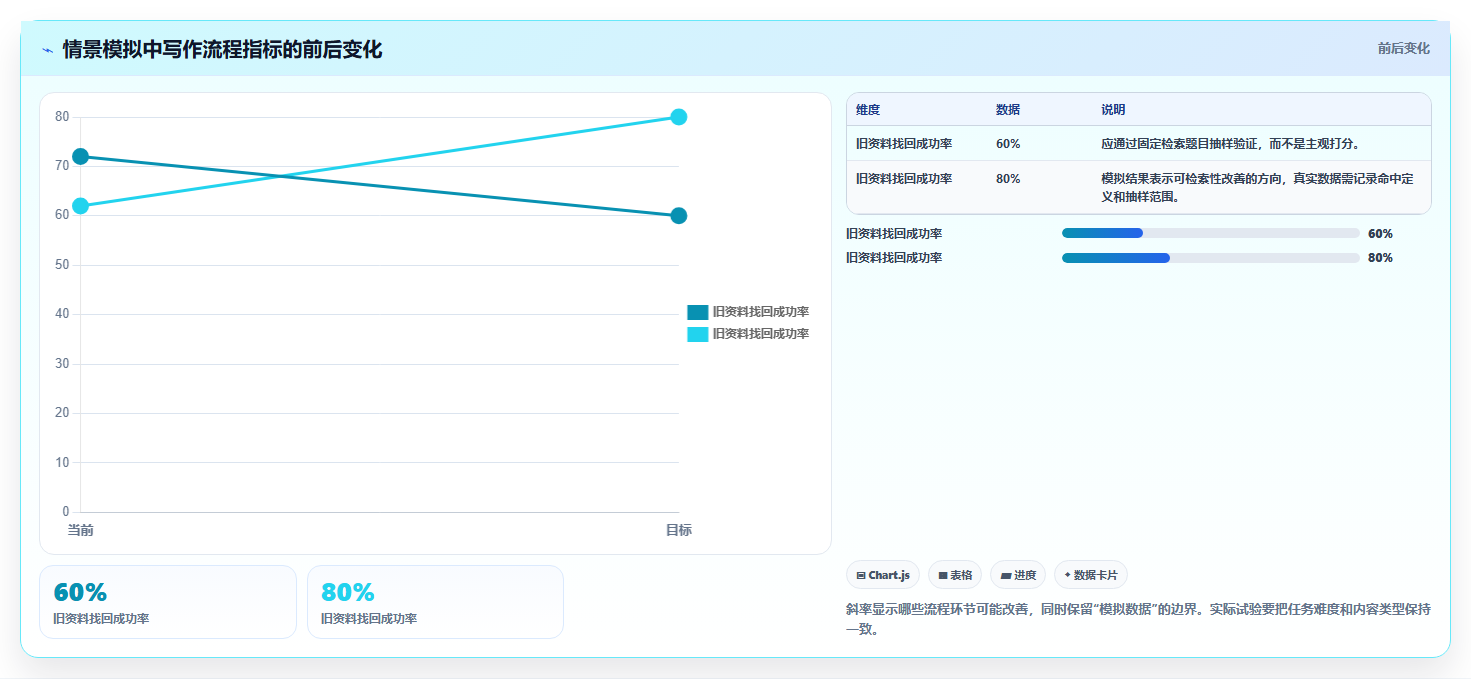Click the lightning icon beside the card title
This screenshot has width=1471, height=679.
47,50
